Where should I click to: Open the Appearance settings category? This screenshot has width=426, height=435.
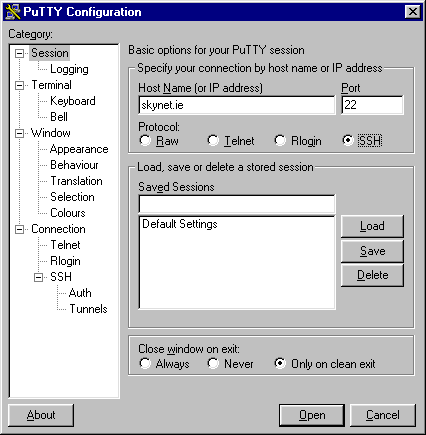click(x=79, y=149)
